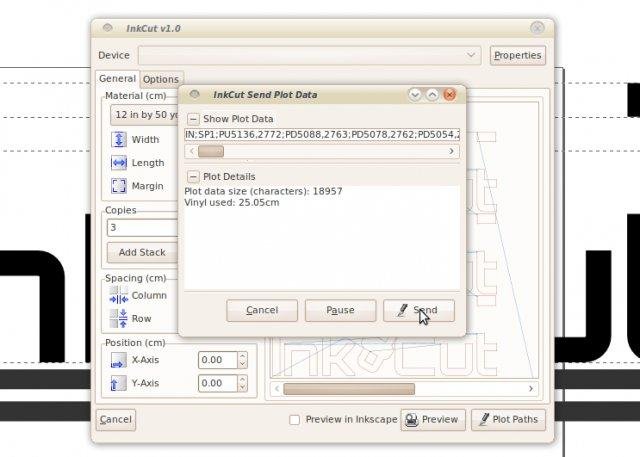Cancel the InkCut main window
The image size is (640, 457).
click(x=116, y=419)
